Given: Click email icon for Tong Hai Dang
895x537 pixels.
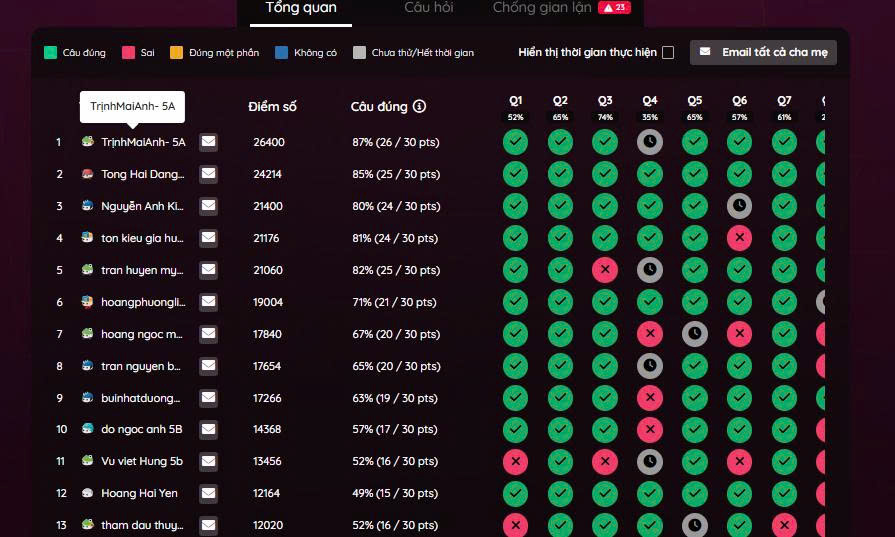Looking at the screenshot, I should [208, 174].
